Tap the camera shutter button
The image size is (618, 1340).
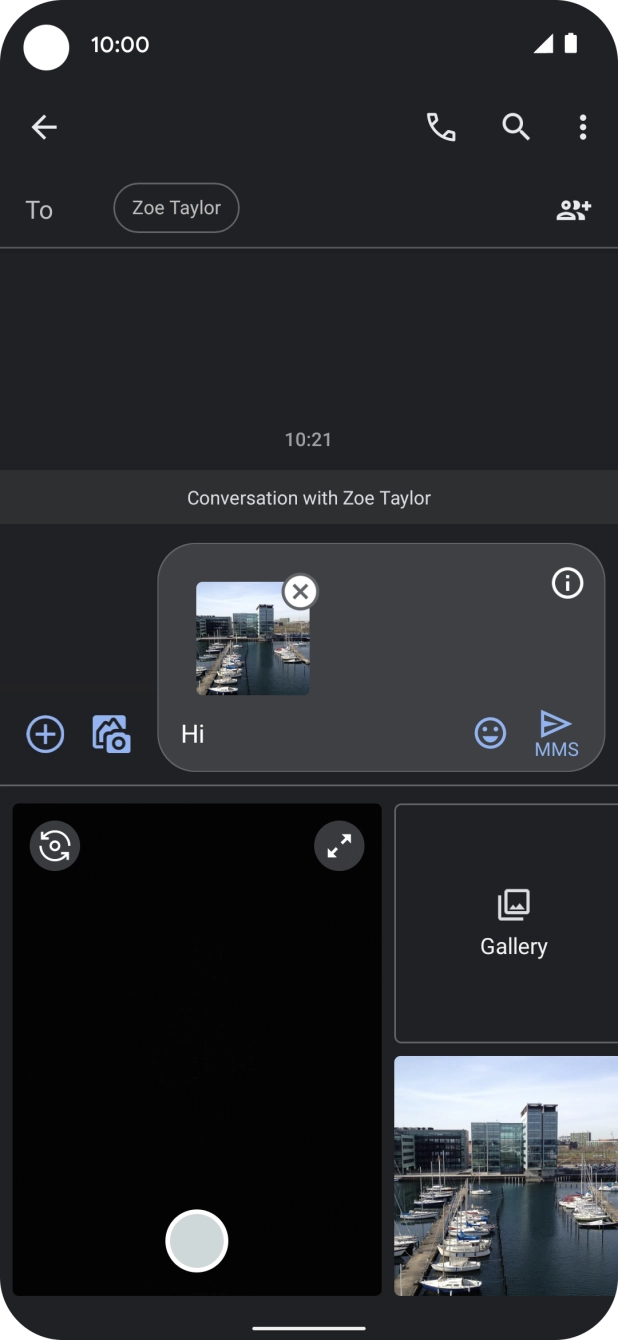(197, 1241)
